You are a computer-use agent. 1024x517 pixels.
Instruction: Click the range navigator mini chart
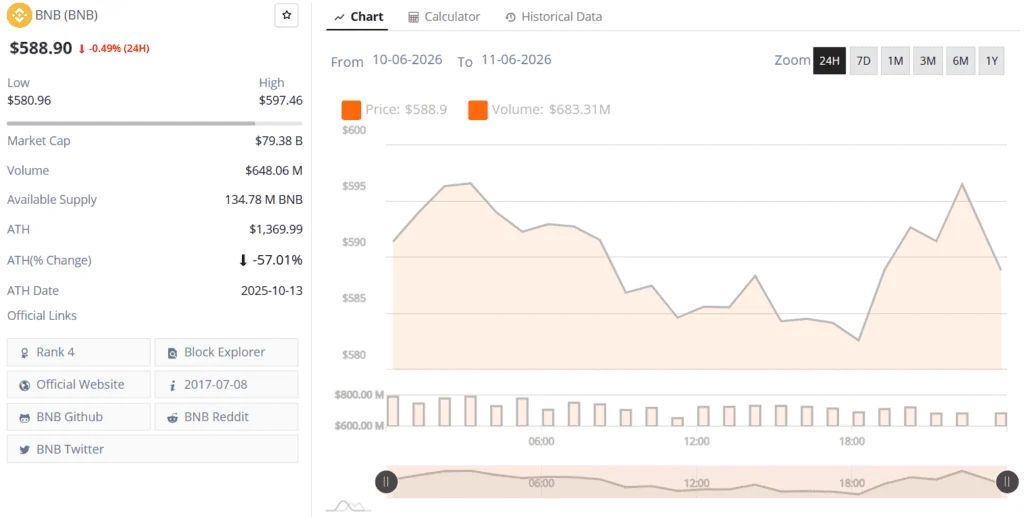coord(696,482)
